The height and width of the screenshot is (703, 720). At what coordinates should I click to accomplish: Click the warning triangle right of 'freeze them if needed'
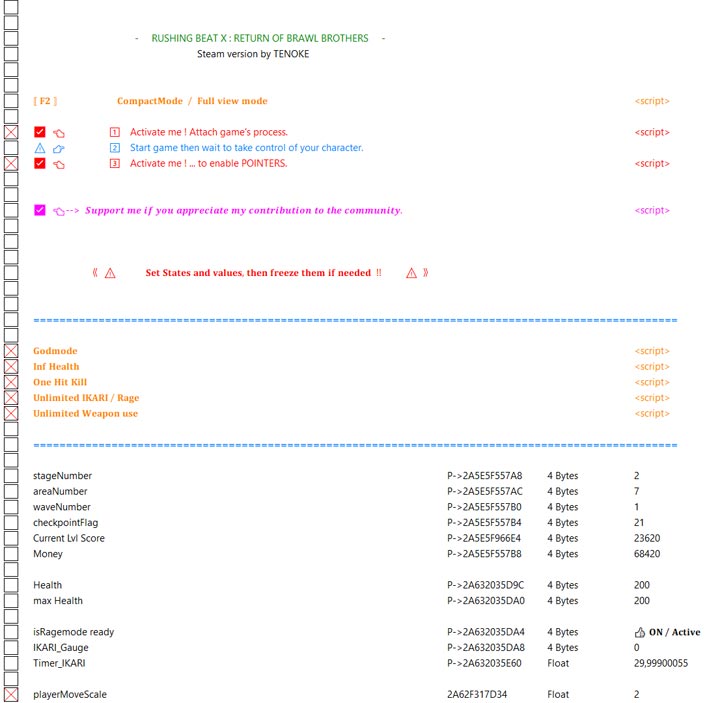[411, 273]
